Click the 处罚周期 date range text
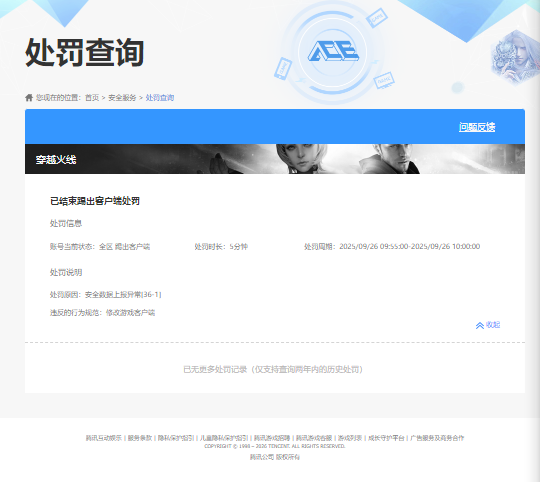Viewport: 540px width, 482px height. pos(392,247)
